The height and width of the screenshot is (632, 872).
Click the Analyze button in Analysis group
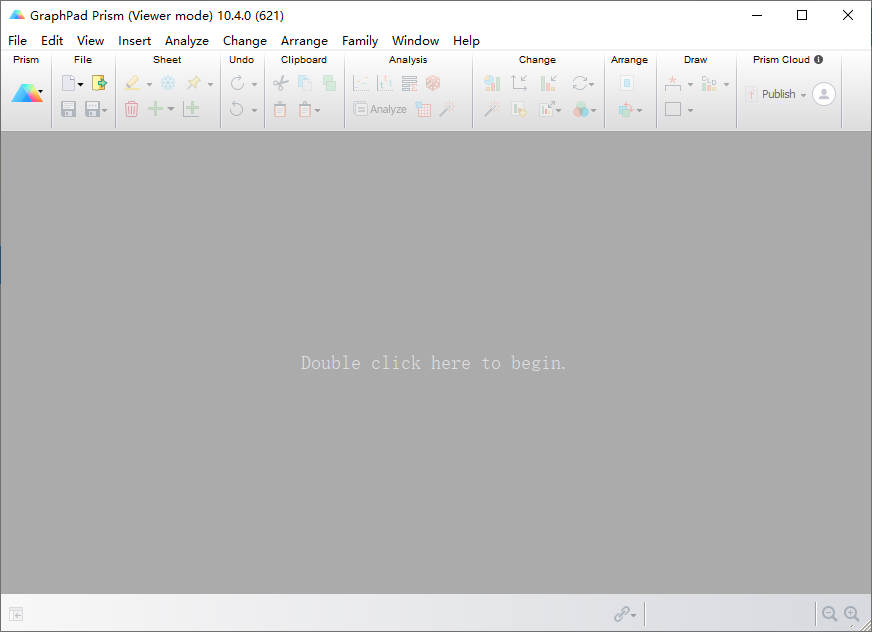point(380,109)
